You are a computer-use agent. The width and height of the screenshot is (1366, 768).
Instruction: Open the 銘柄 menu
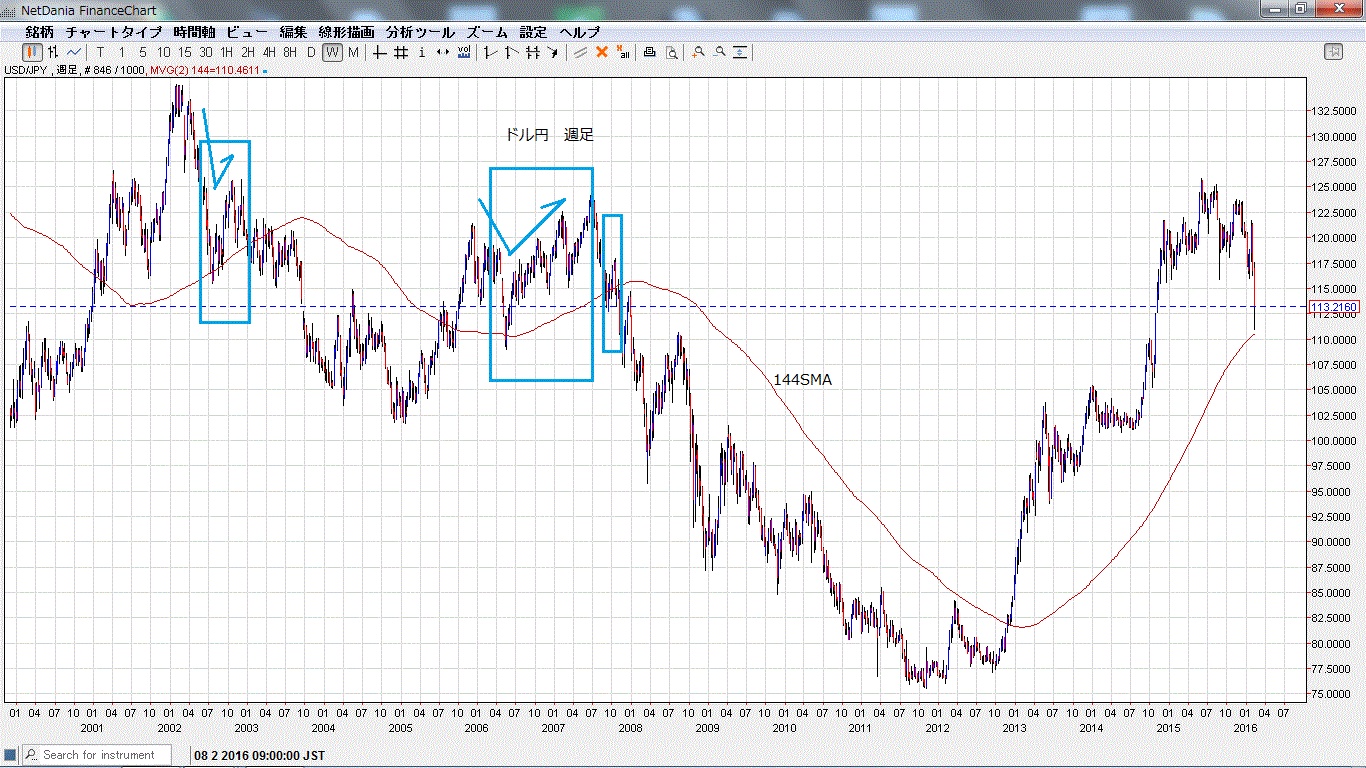coord(40,32)
